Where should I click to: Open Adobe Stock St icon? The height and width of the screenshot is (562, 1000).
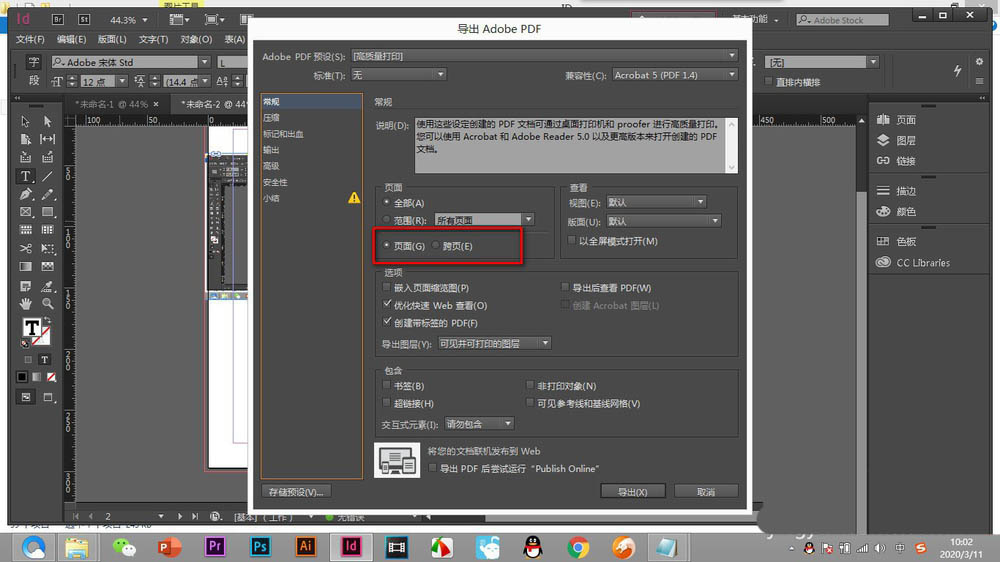click(84, 20)
